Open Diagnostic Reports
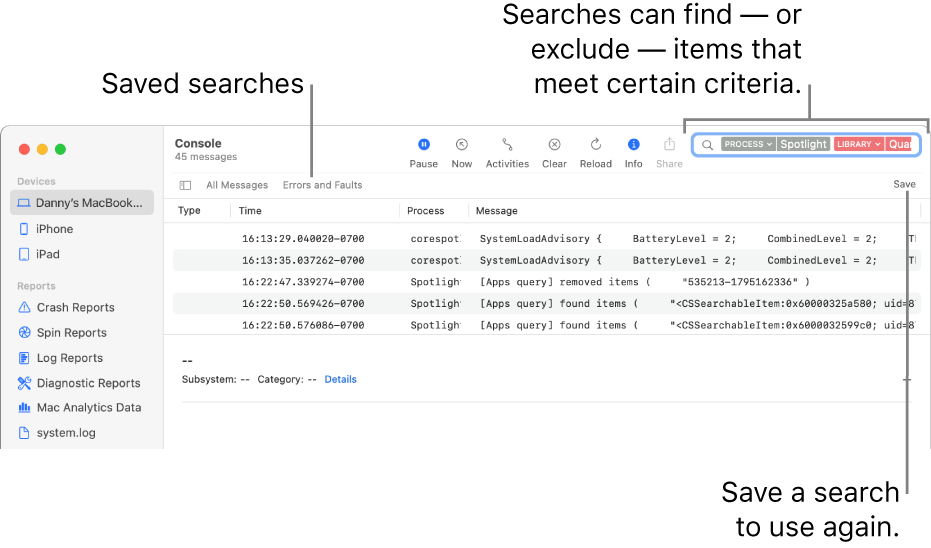The width and height of the screenshot is (931, 548). tap(82, 383)
